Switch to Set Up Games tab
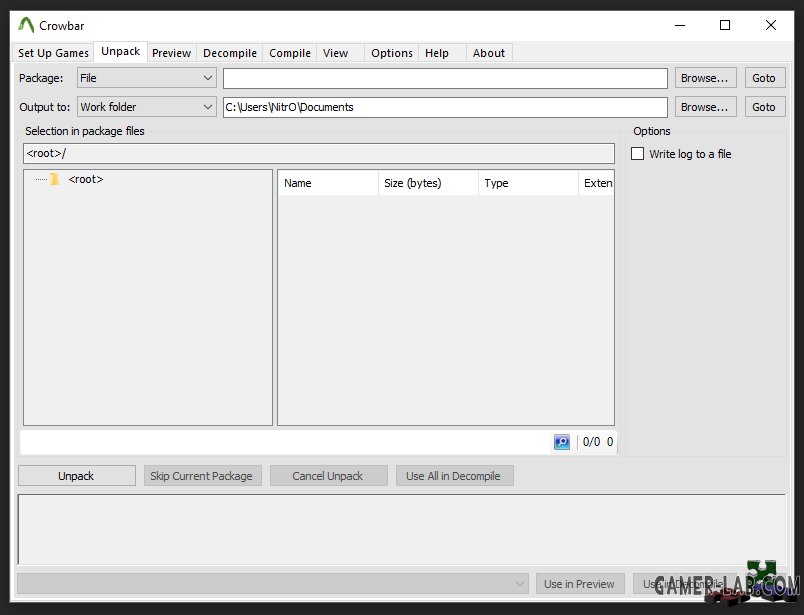This screenshot has height=615, width=804. tap(53, 53)
